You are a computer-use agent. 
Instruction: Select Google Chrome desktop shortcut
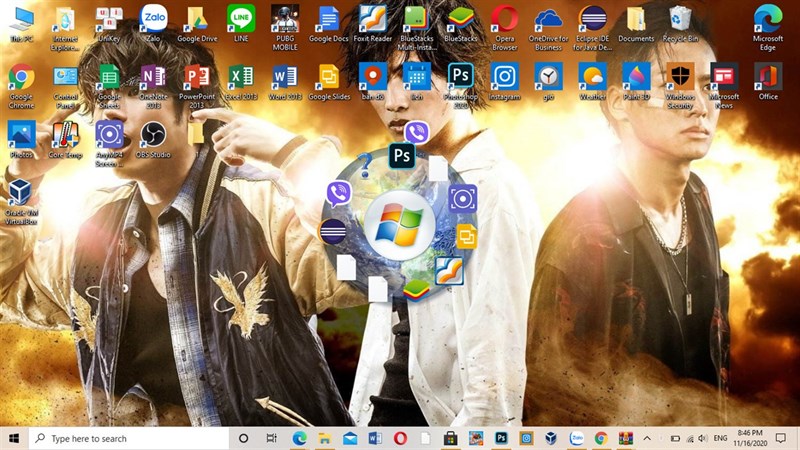[21, 87]
